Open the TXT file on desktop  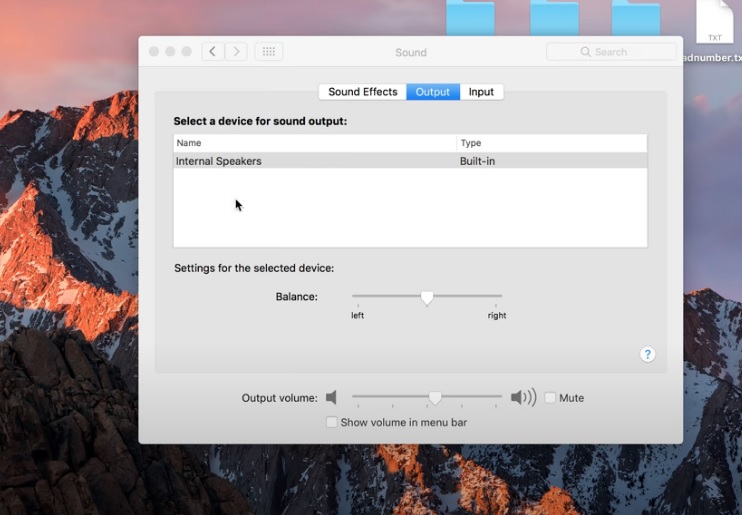pyautogui.click(x=715, y=21)
